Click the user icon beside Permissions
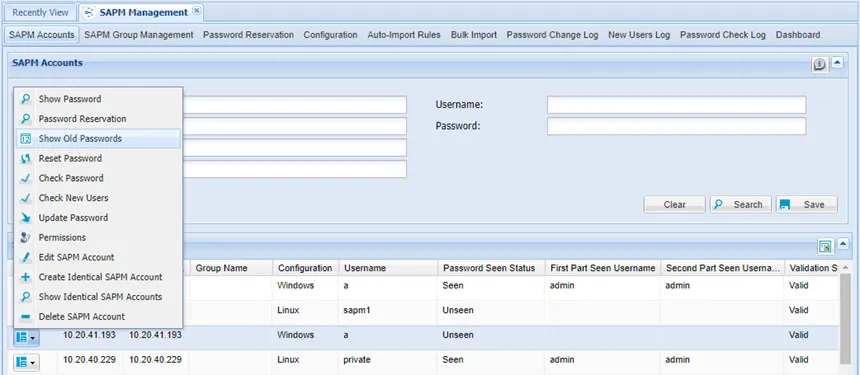 (25, 237)
